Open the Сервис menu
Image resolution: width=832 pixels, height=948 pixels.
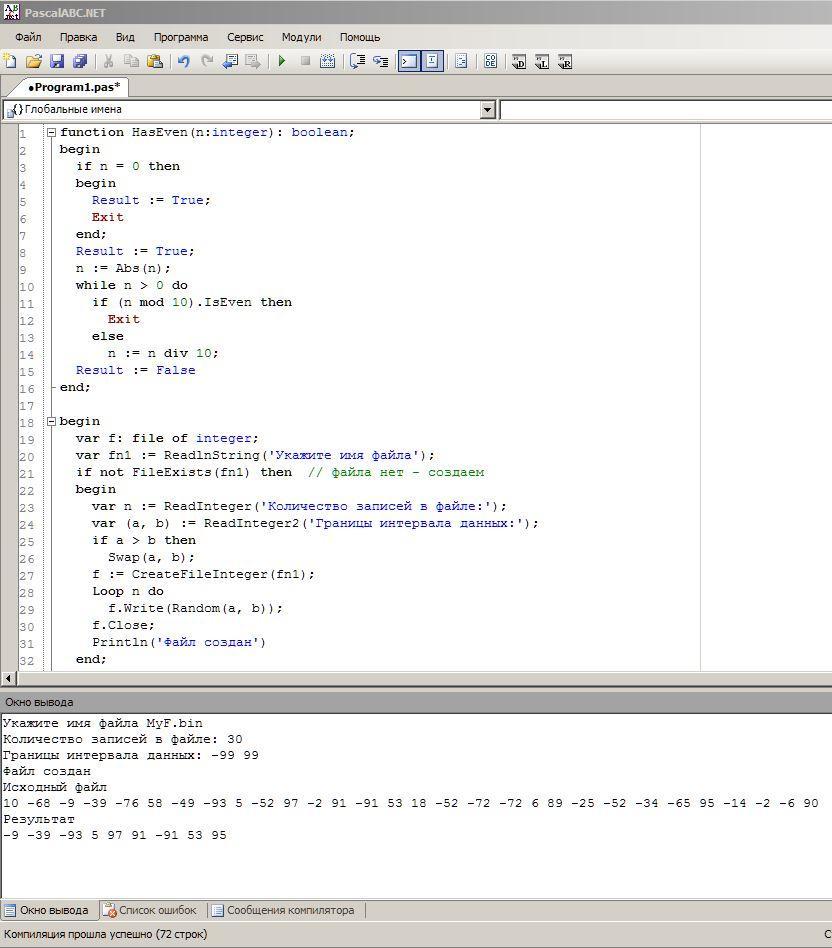tap(245, 37)
